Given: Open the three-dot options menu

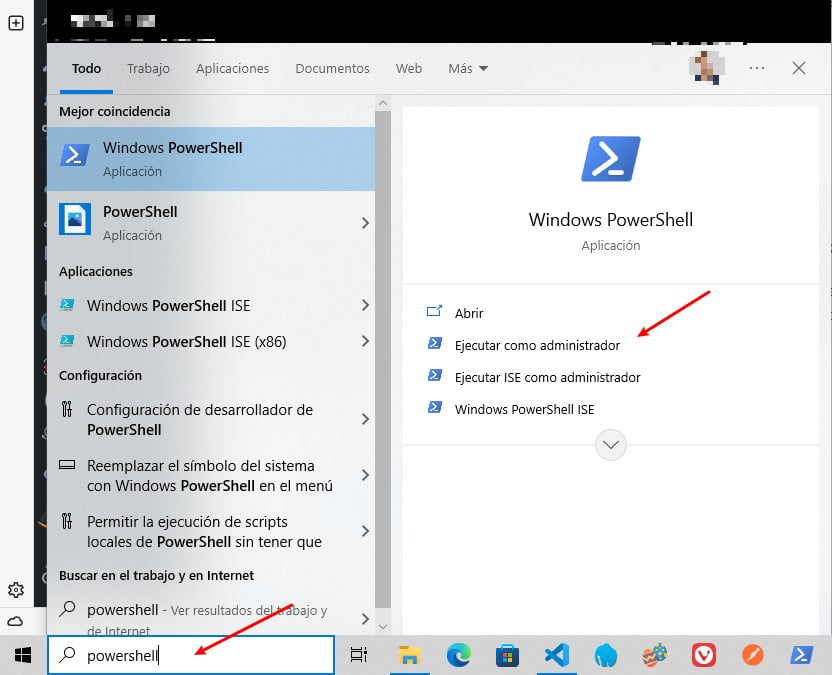Looking at the screenshot, I should tap(757, 68).
